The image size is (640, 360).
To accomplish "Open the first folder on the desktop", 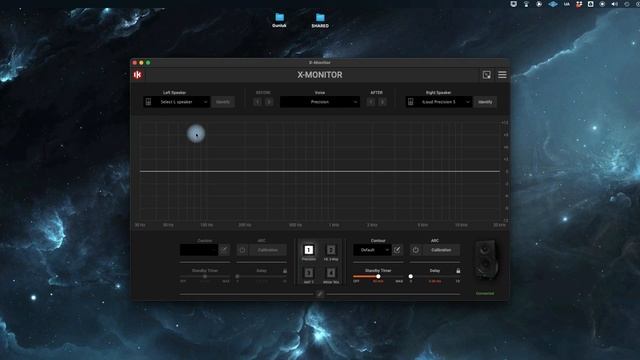I will pos(279,20).
